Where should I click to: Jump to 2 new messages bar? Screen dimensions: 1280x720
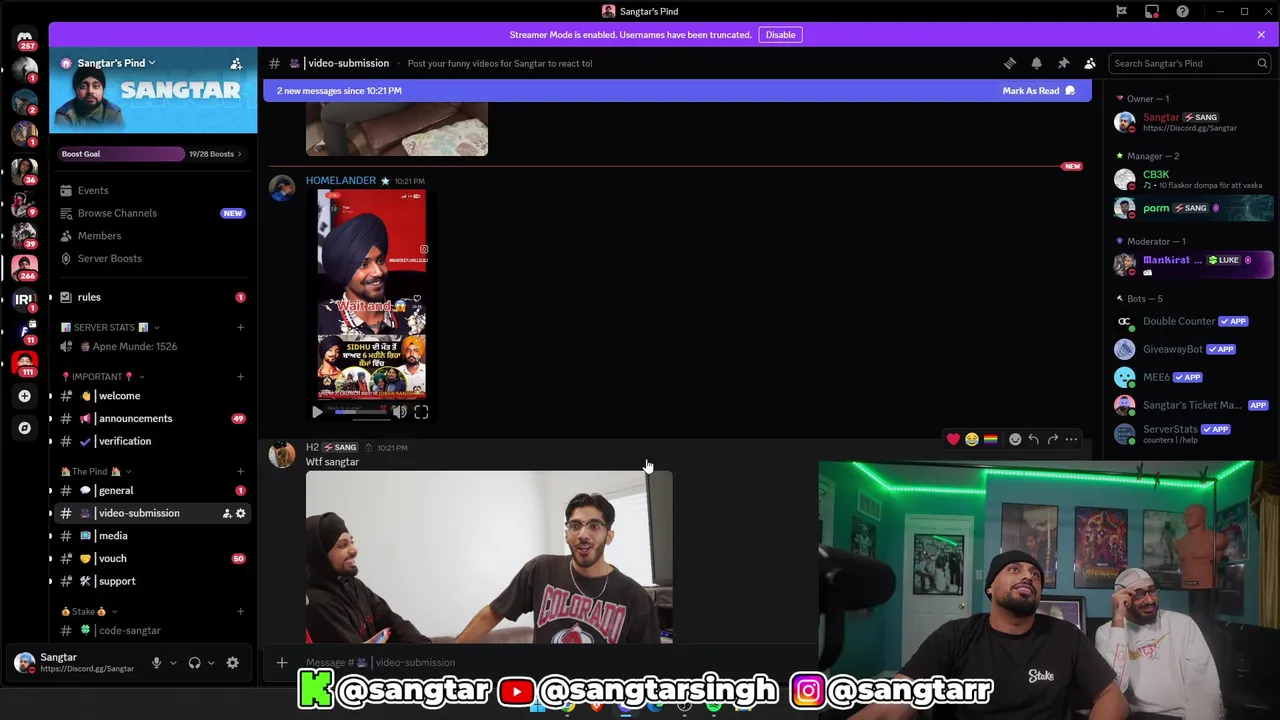(677, 91)
